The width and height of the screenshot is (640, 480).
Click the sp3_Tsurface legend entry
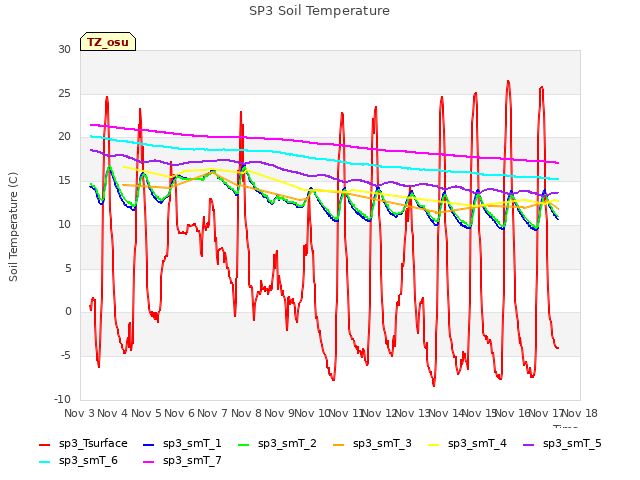(83, 444)
